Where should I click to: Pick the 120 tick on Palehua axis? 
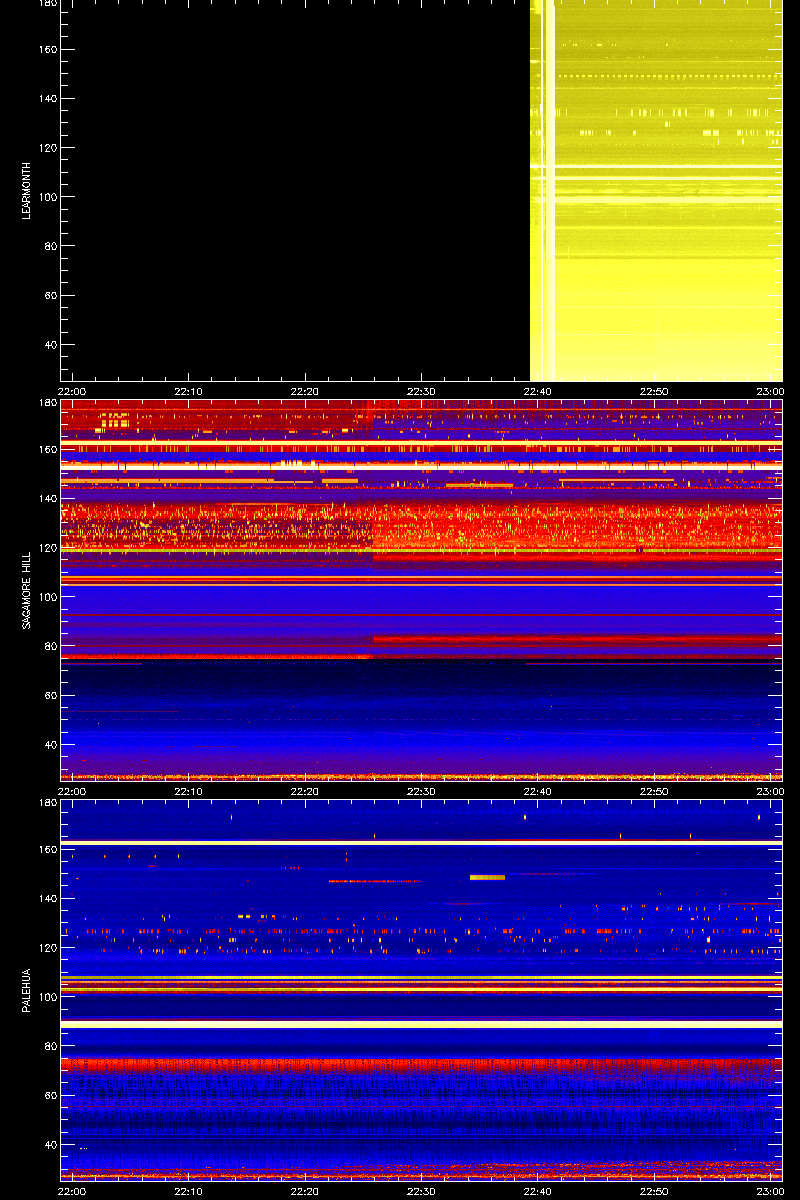click(48, 948)
